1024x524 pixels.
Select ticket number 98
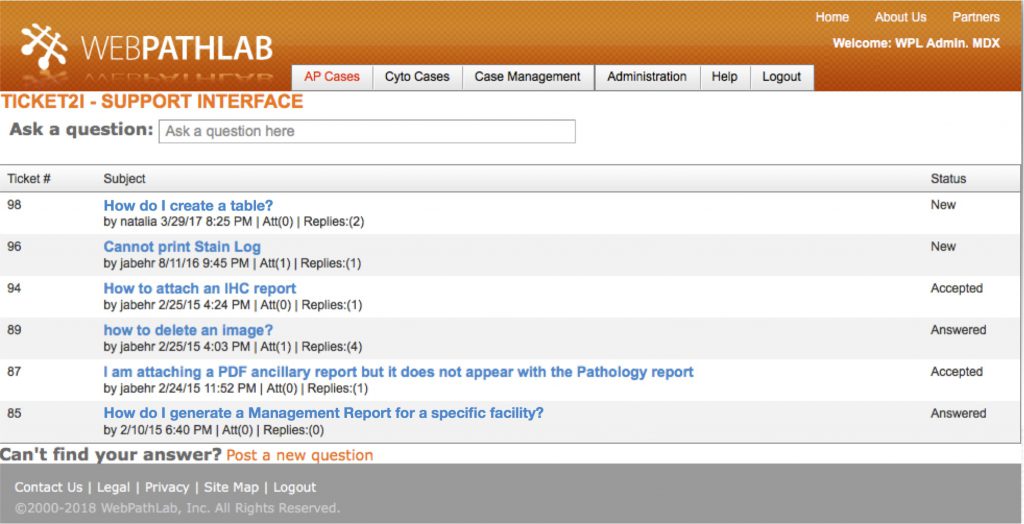click(x=14, y=205)
